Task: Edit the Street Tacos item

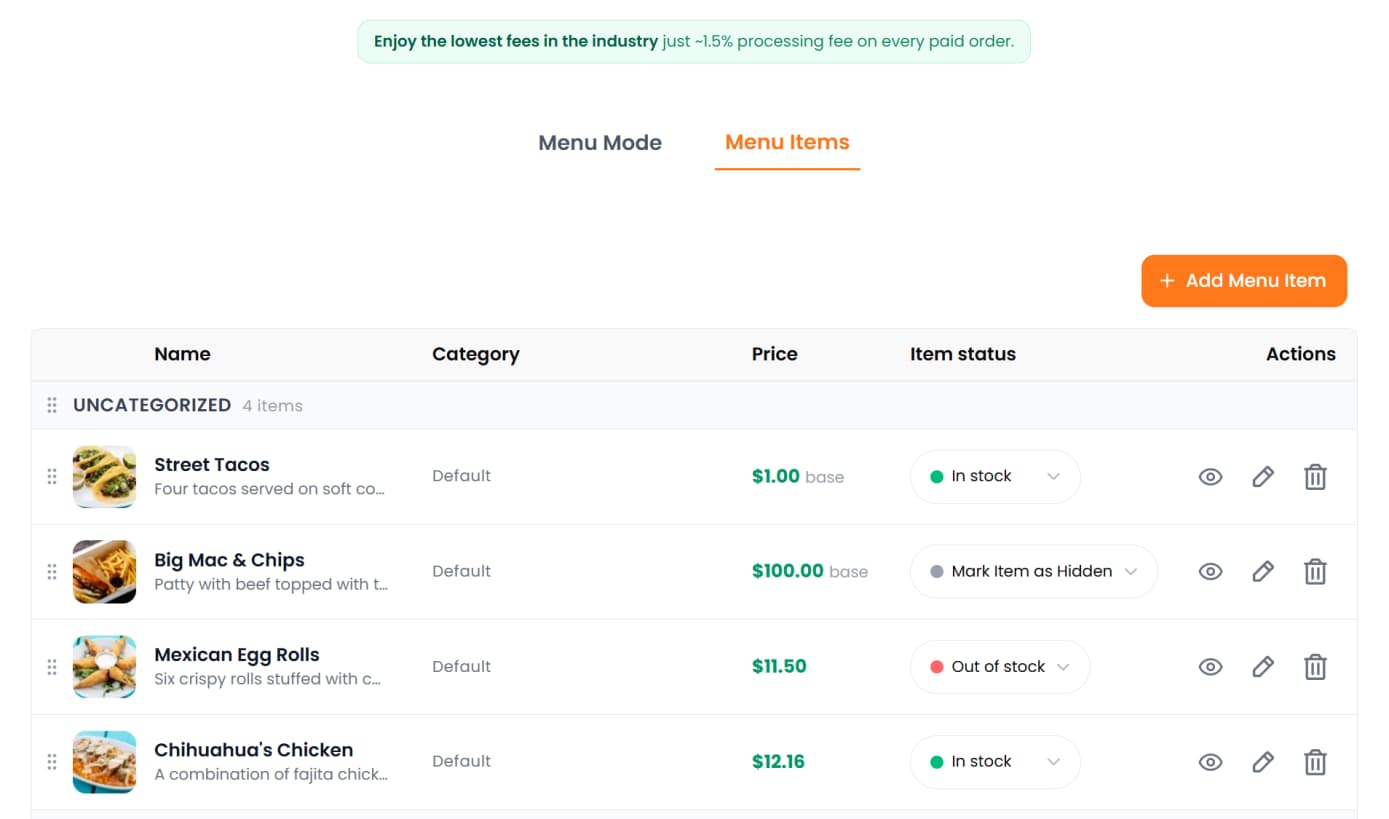Action: click(x=1263, y=477)
